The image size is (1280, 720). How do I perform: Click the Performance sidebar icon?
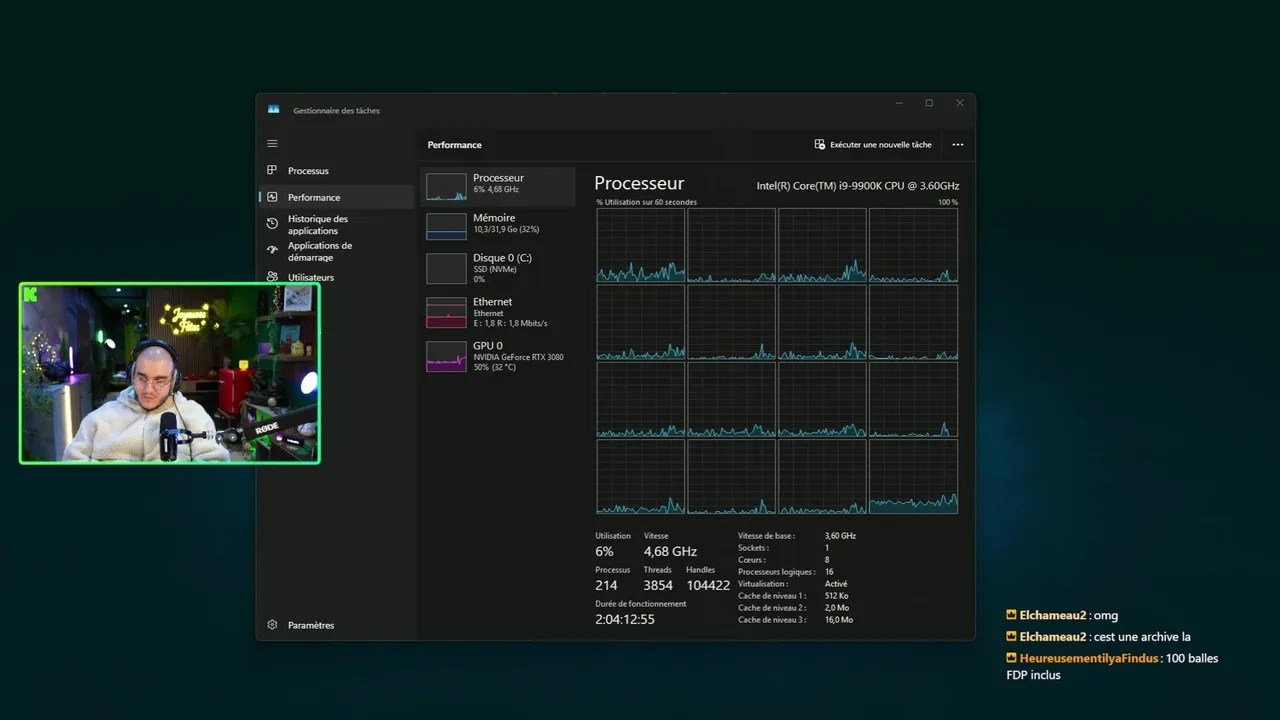pos(272,197)
